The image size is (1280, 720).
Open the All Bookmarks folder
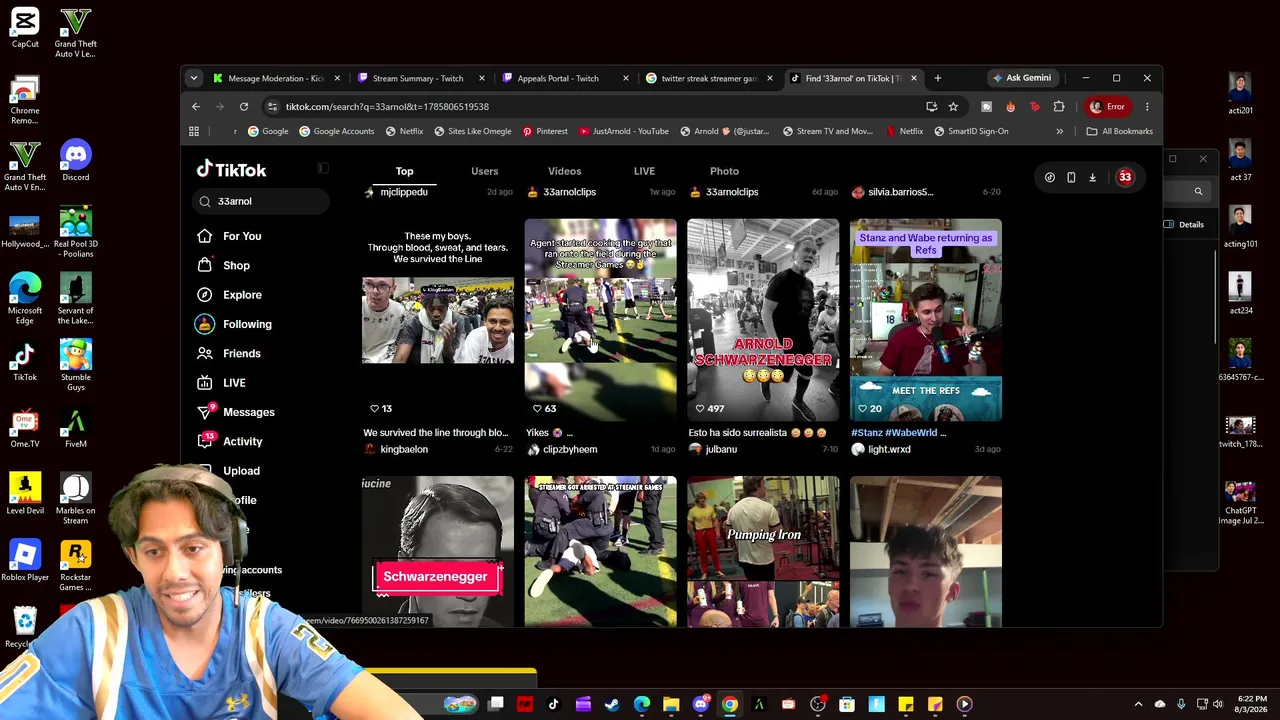tap(1119, 131)
